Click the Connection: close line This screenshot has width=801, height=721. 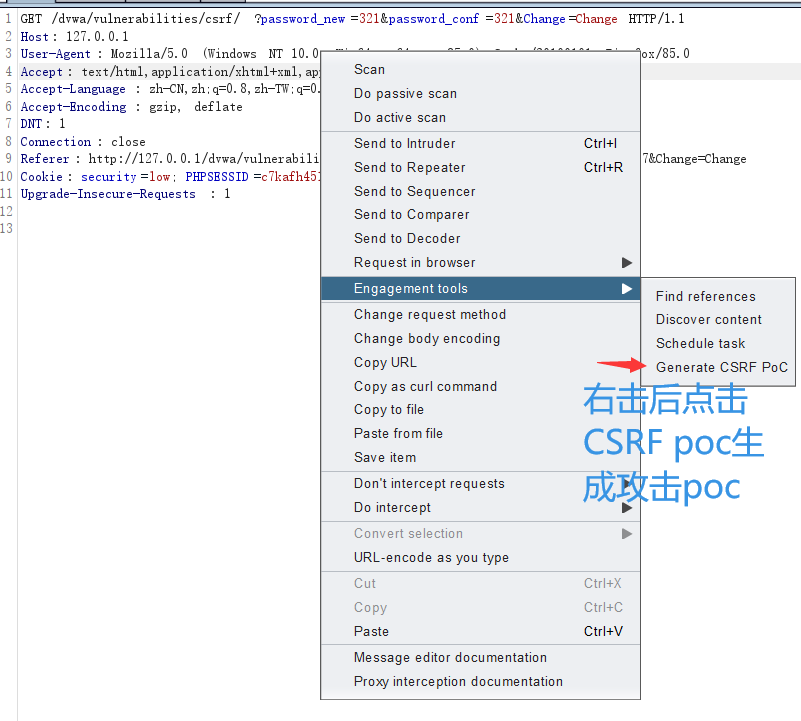coord(83,142)
